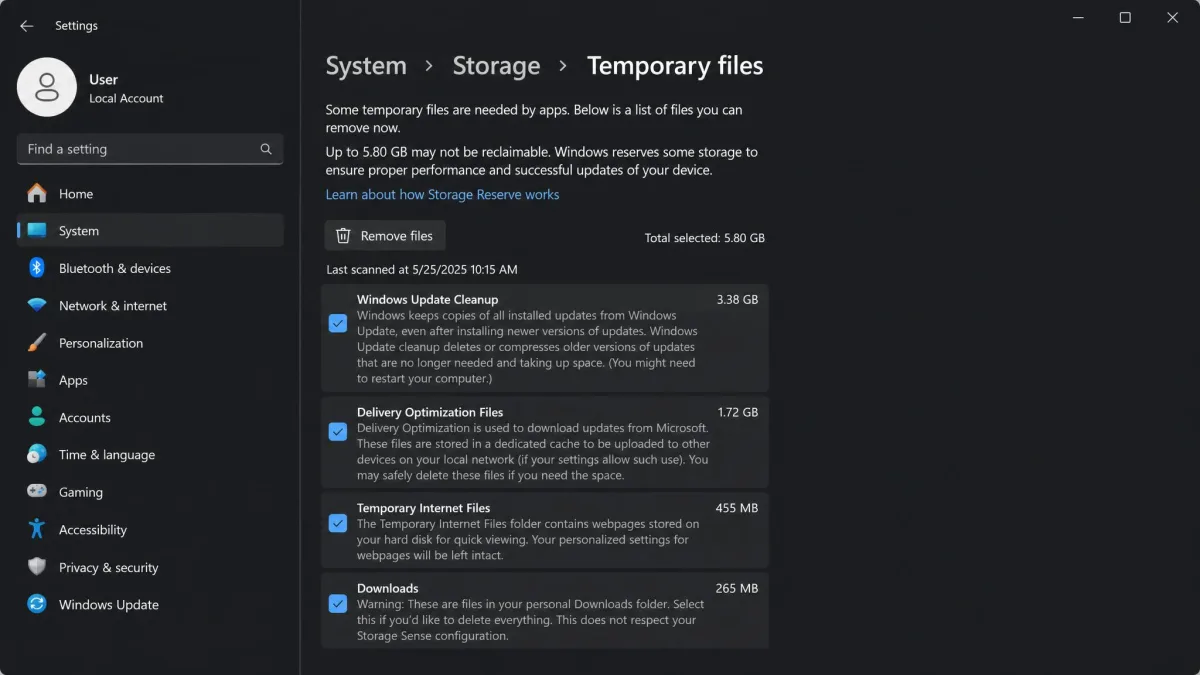Uncheck the Downloads checkbox
Screen dimensions: 1200x675
pos(338,603)
